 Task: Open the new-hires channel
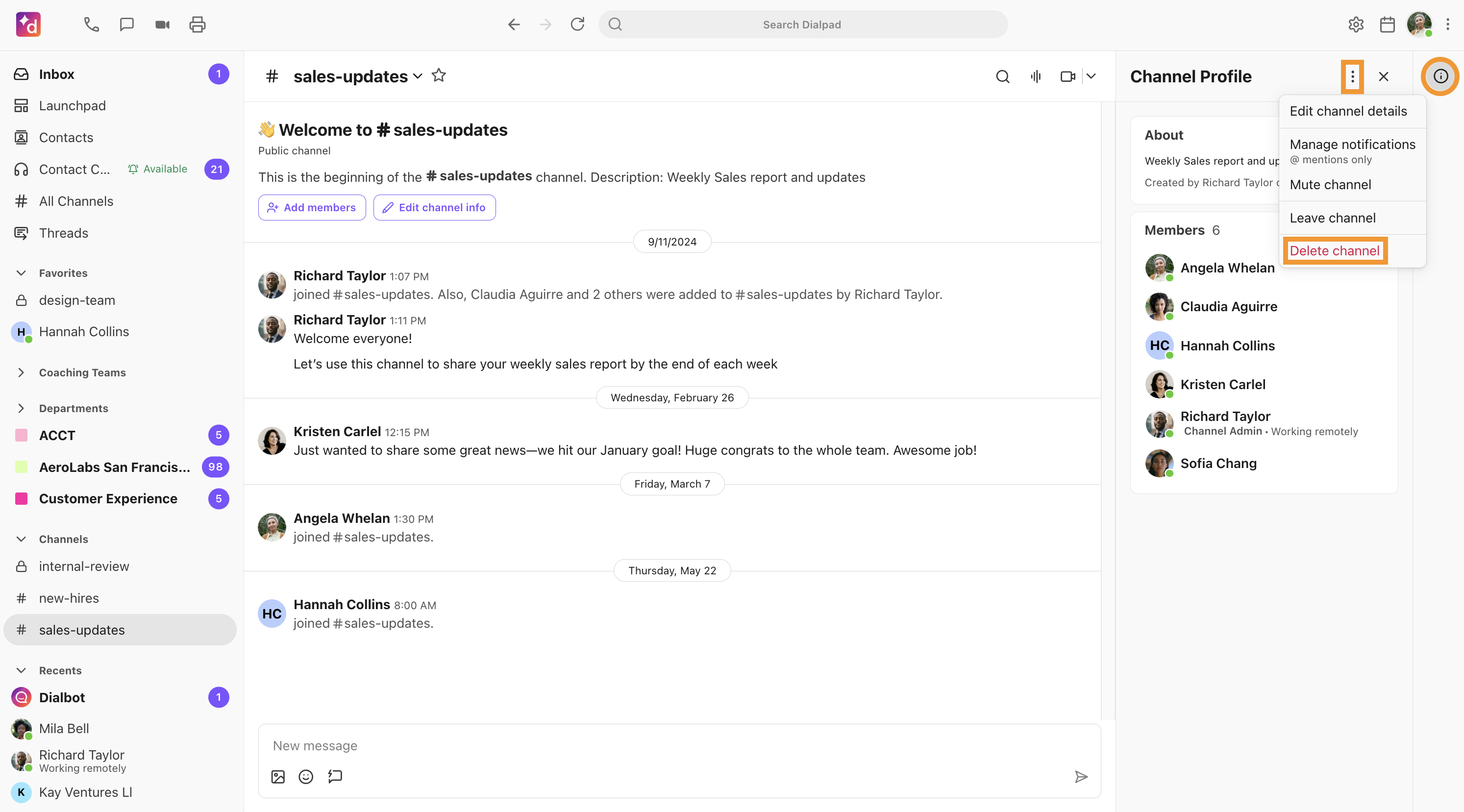(120, 598)
